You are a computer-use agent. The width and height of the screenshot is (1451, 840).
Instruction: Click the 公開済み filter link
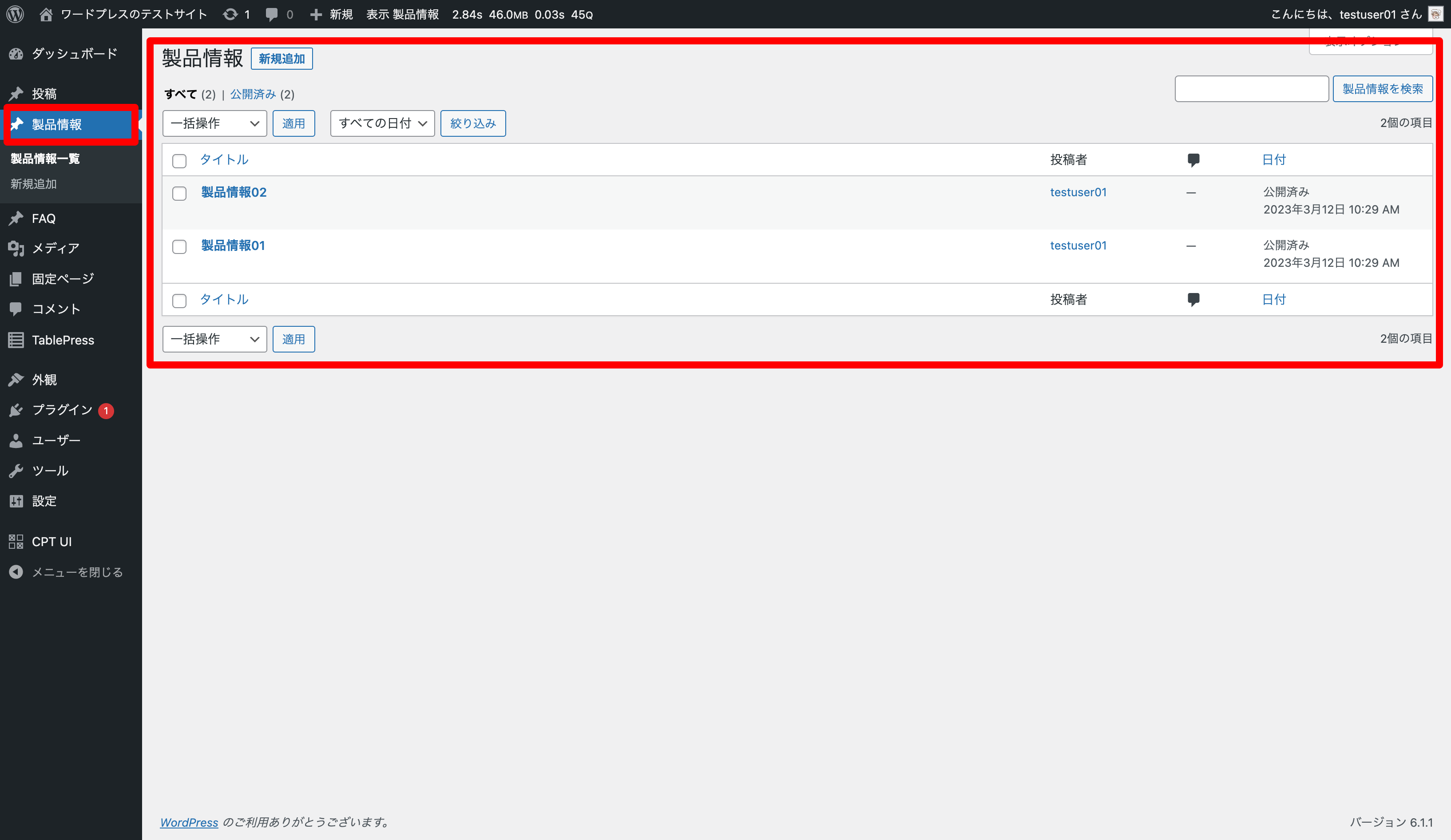tap(253, 94)
